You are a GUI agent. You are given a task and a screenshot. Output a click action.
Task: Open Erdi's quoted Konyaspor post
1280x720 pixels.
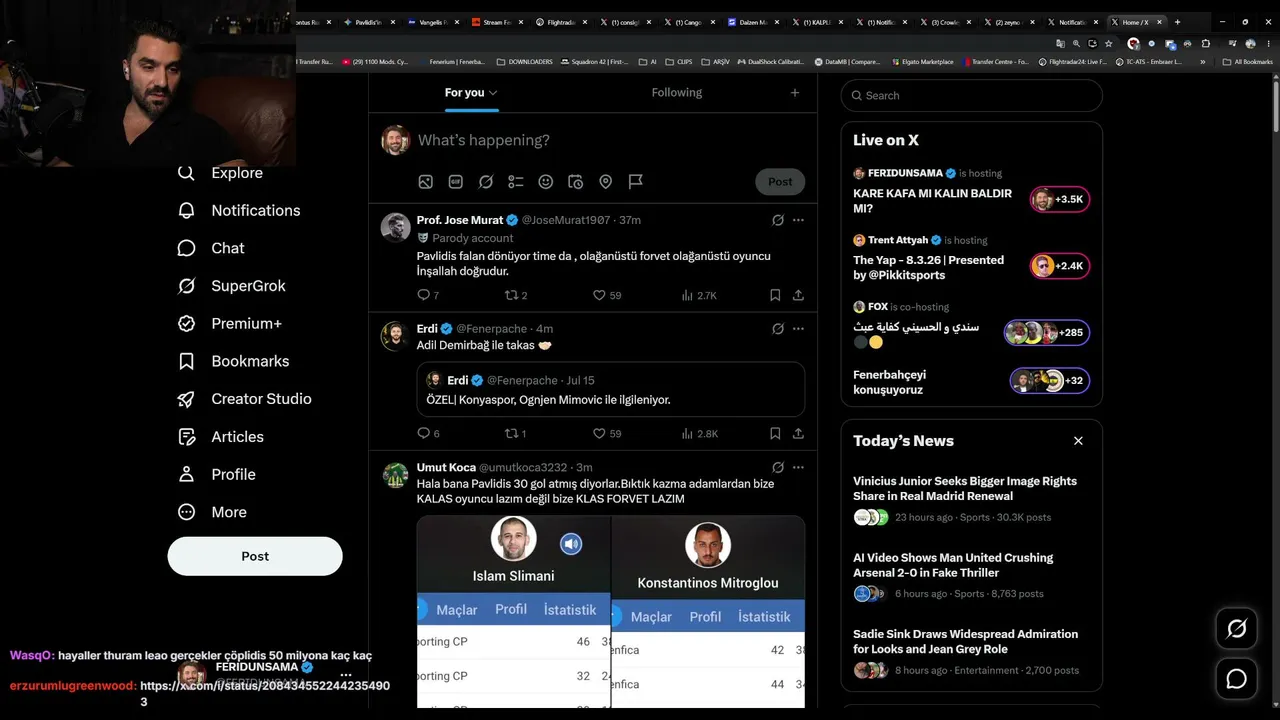coord(611,389)
